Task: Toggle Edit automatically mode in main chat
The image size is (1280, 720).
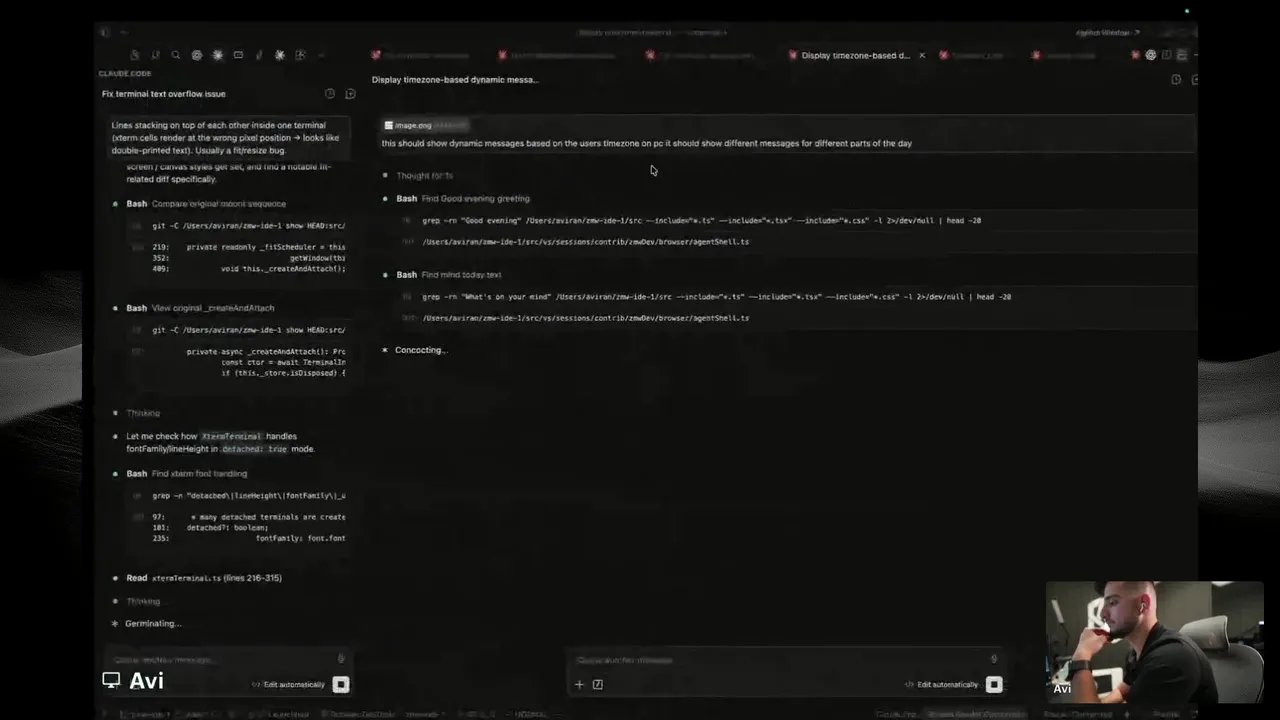Action: [941, 685]
